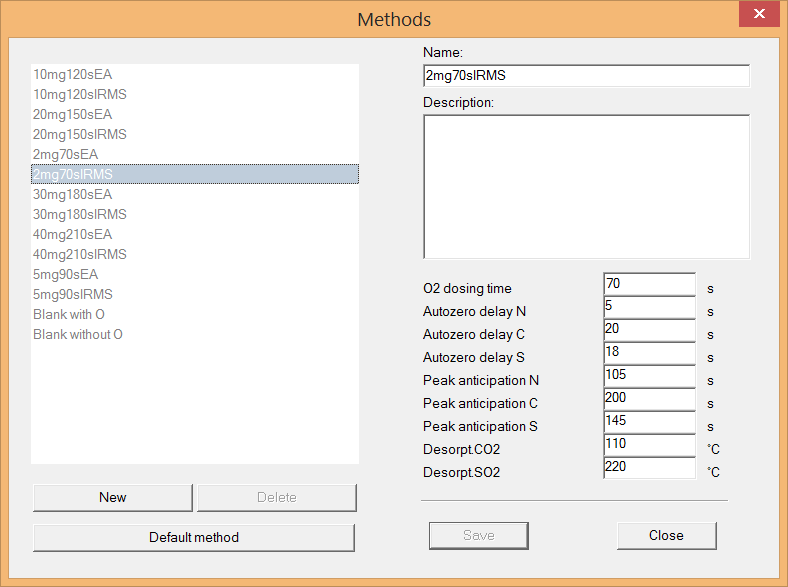Focus the Description text area
Image resolution: width=788 pixels, height=587 pixels.
(x=585, y=187)
